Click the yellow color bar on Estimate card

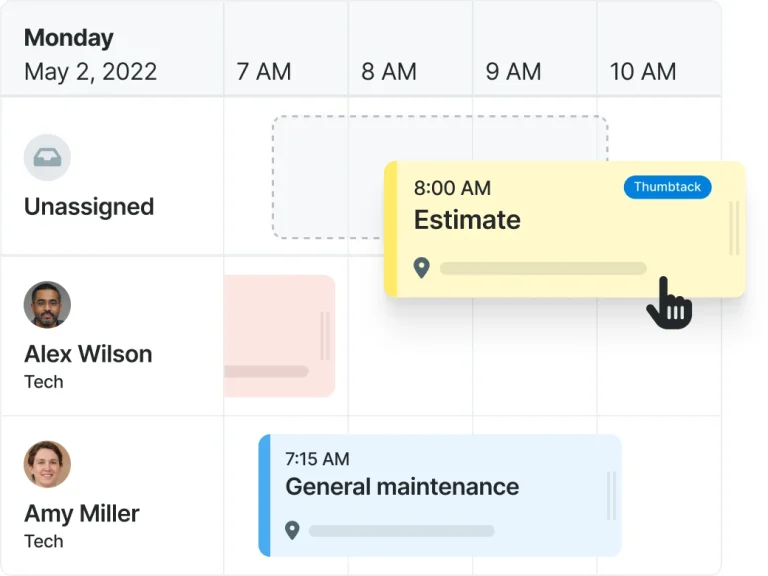coord(391,230)
